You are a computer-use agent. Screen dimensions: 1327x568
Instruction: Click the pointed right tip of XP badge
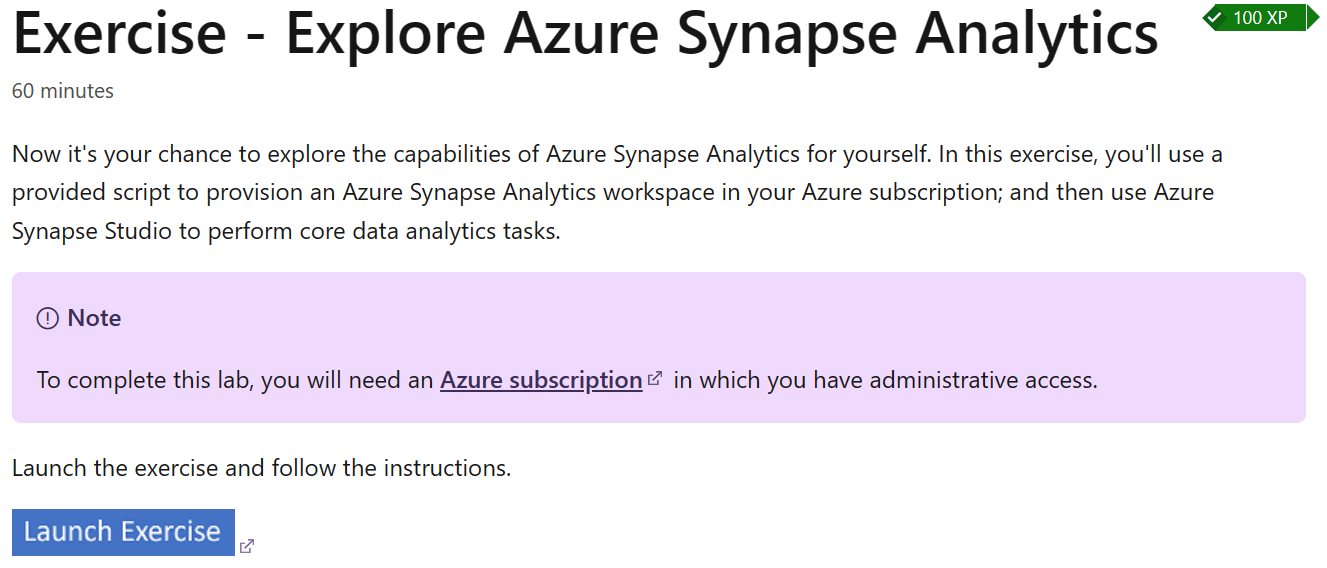(x=1313, y=17)
